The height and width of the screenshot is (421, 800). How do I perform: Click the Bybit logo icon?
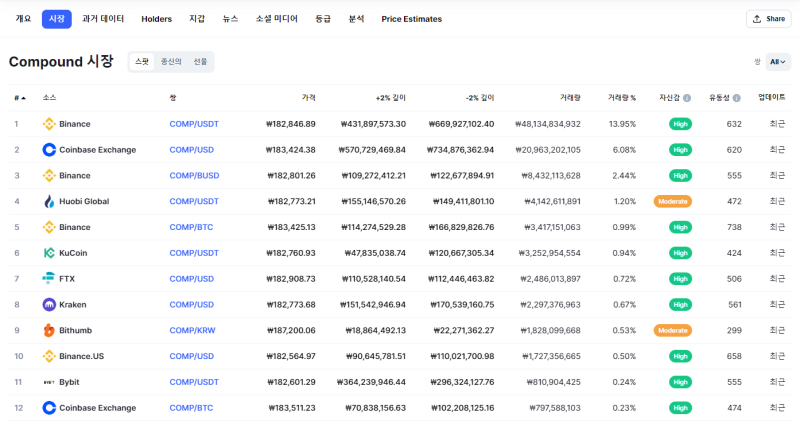click(x=49, y=382)
